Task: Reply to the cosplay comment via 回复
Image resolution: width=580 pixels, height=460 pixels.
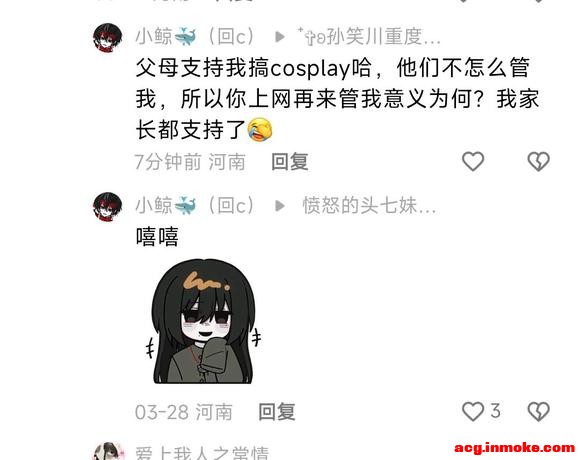Action: (x=290, y=162)
